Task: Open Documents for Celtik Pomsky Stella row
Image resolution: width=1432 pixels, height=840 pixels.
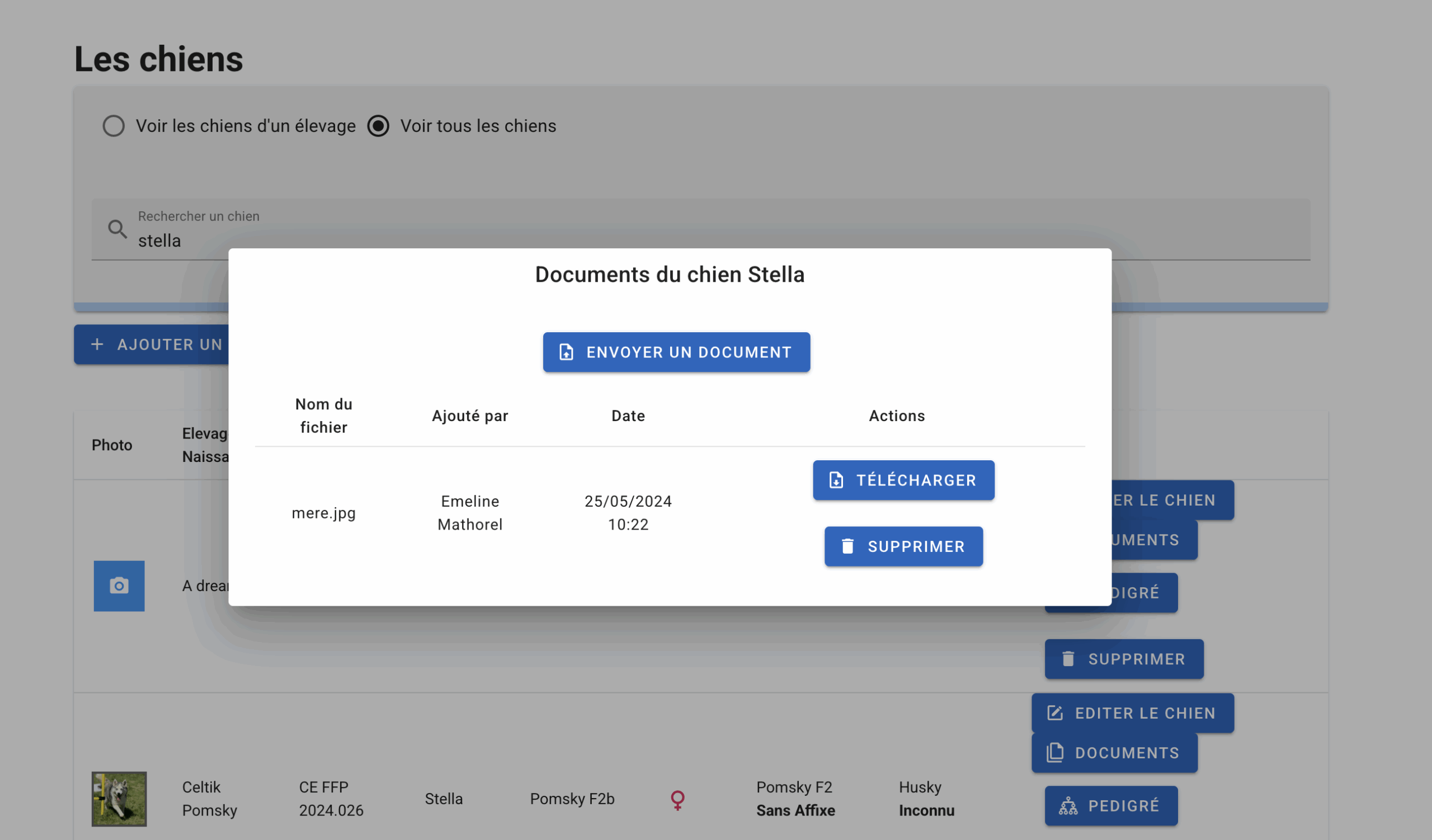Action: tap(1114, 753)
